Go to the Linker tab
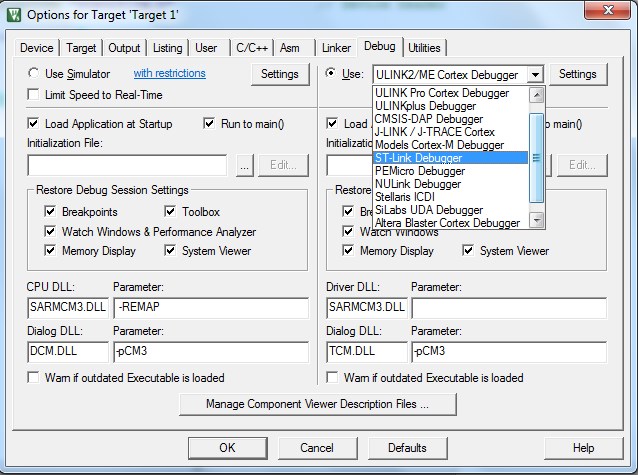 coord(336,48)
